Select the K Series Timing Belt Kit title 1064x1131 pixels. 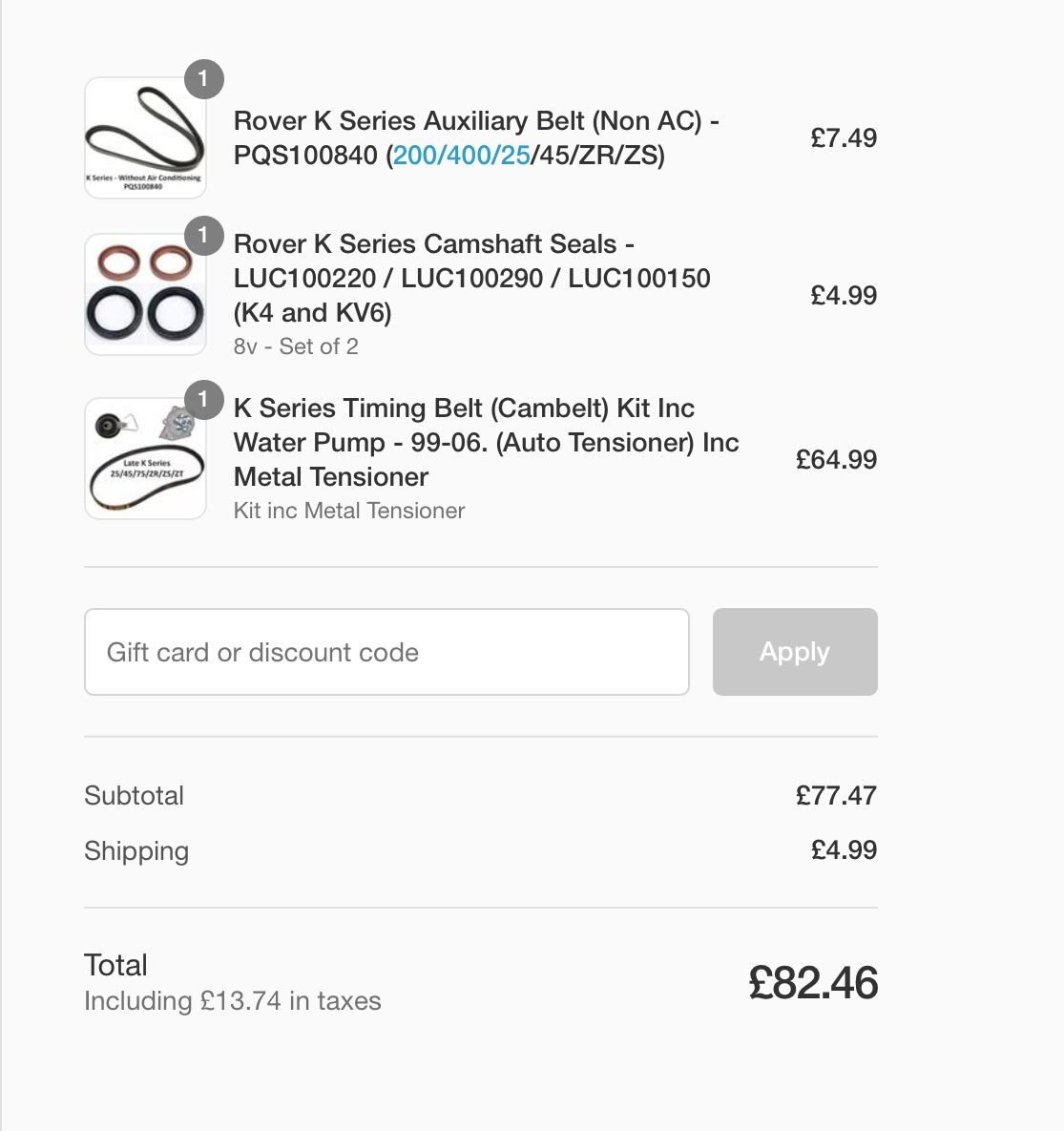[x=486, y=442]
